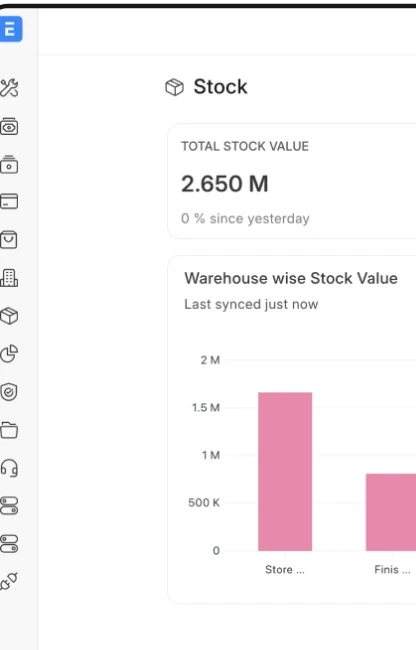The height and width of the screenshot is (650, 416).
Task: Click the Warehouse wise Stock Value chart title
Action: [x=291, y=278]
